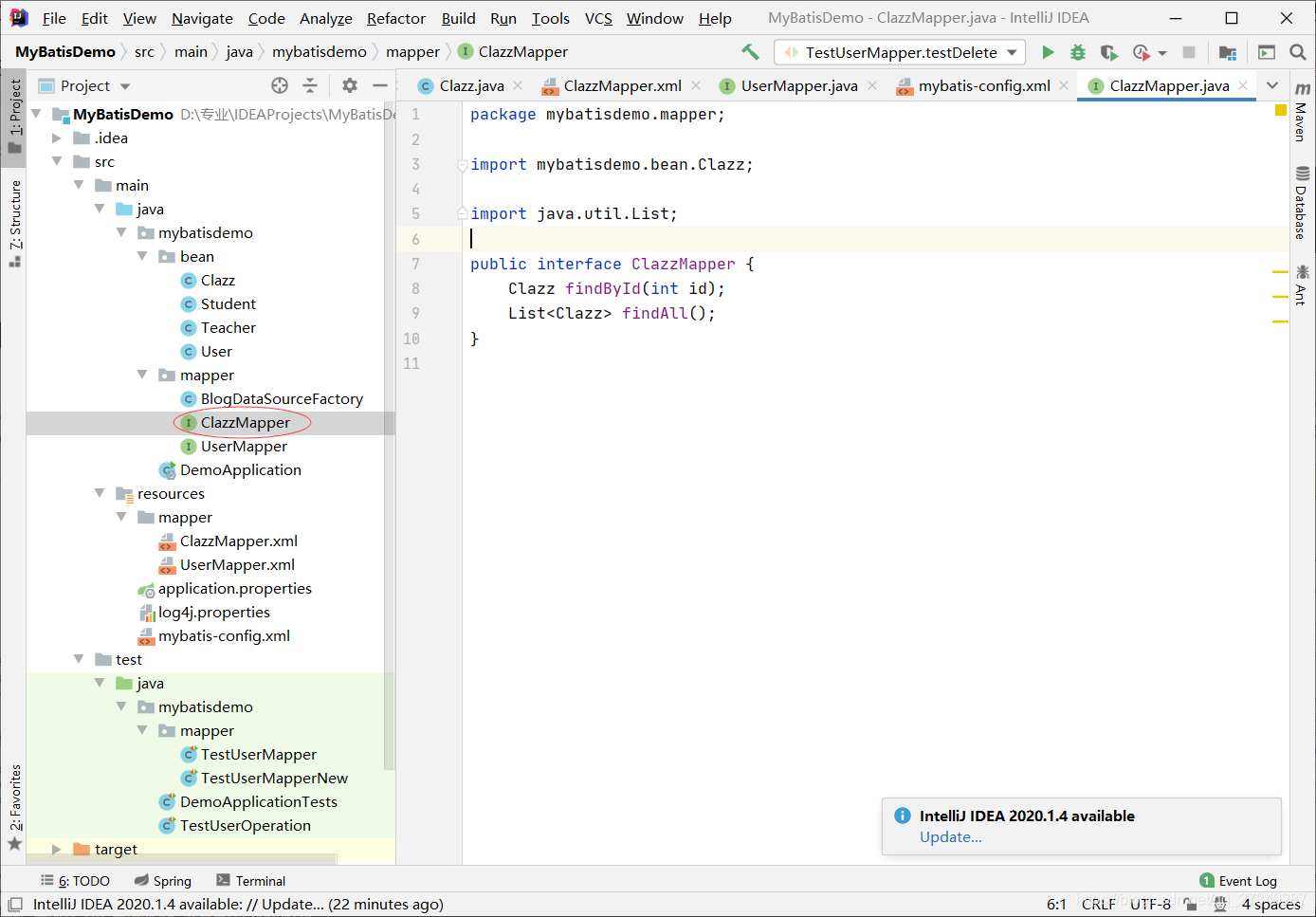Click the 6:1 caret position indicator
The image size is (1316, 917).
[x=1056, y=905]
